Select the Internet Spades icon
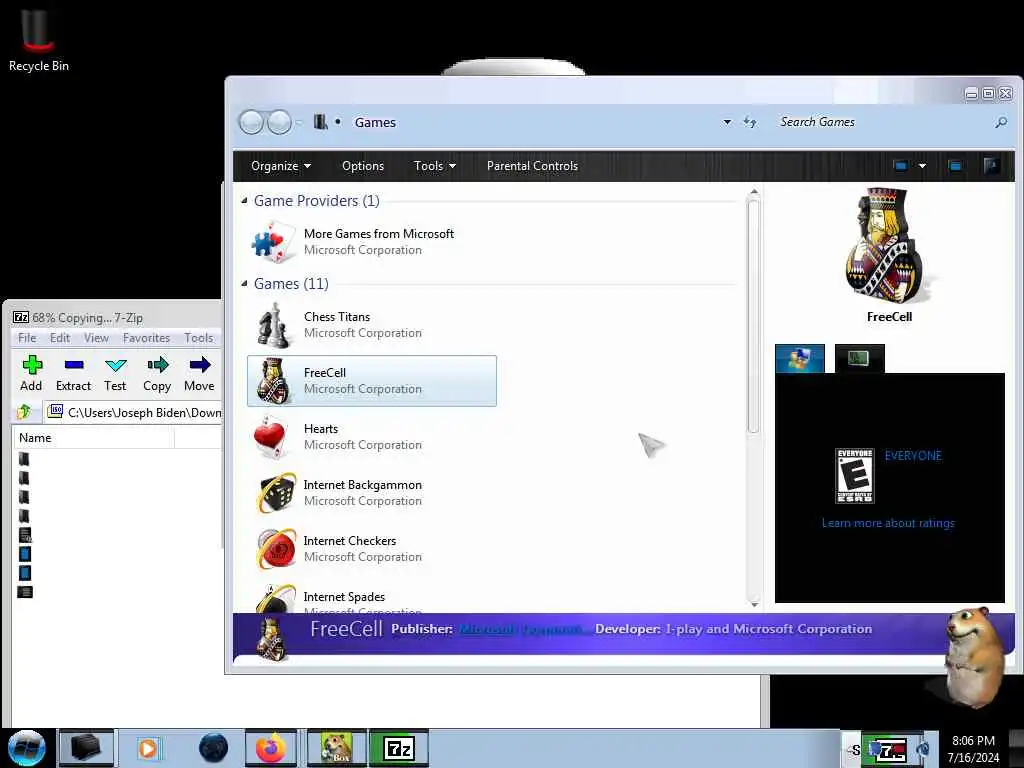Screen dimensions: 1024x768 point(276,598)
